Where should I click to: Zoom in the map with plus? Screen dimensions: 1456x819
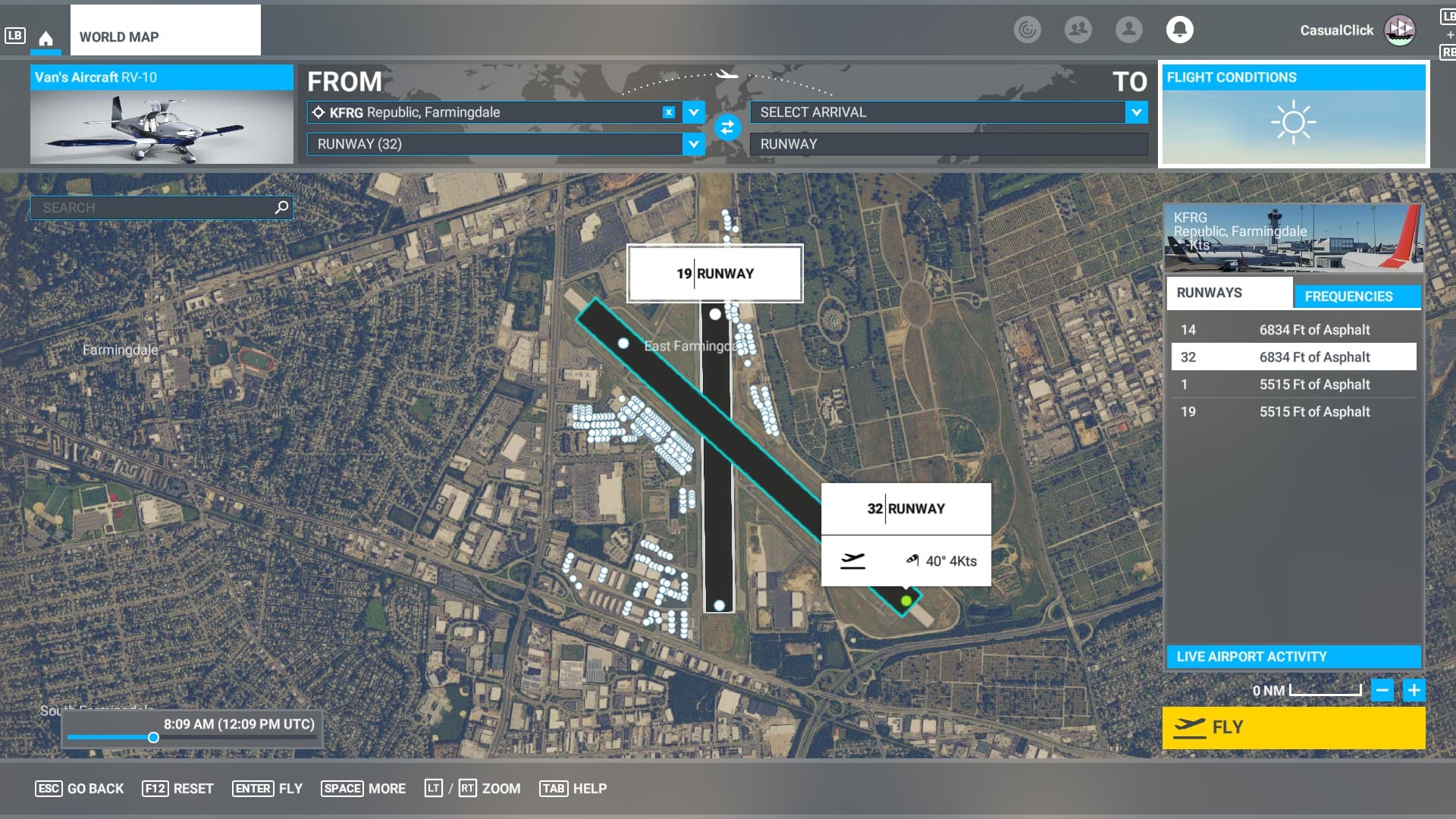(x=1414, y=690)
